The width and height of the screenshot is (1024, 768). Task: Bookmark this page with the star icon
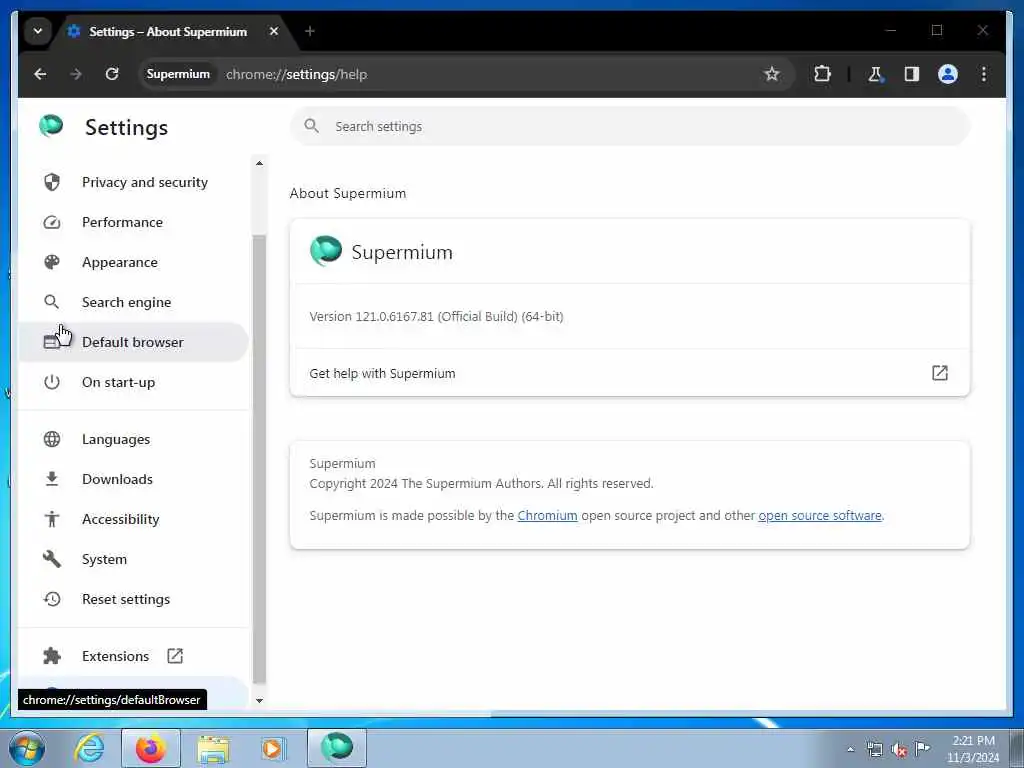pos(772,74)
